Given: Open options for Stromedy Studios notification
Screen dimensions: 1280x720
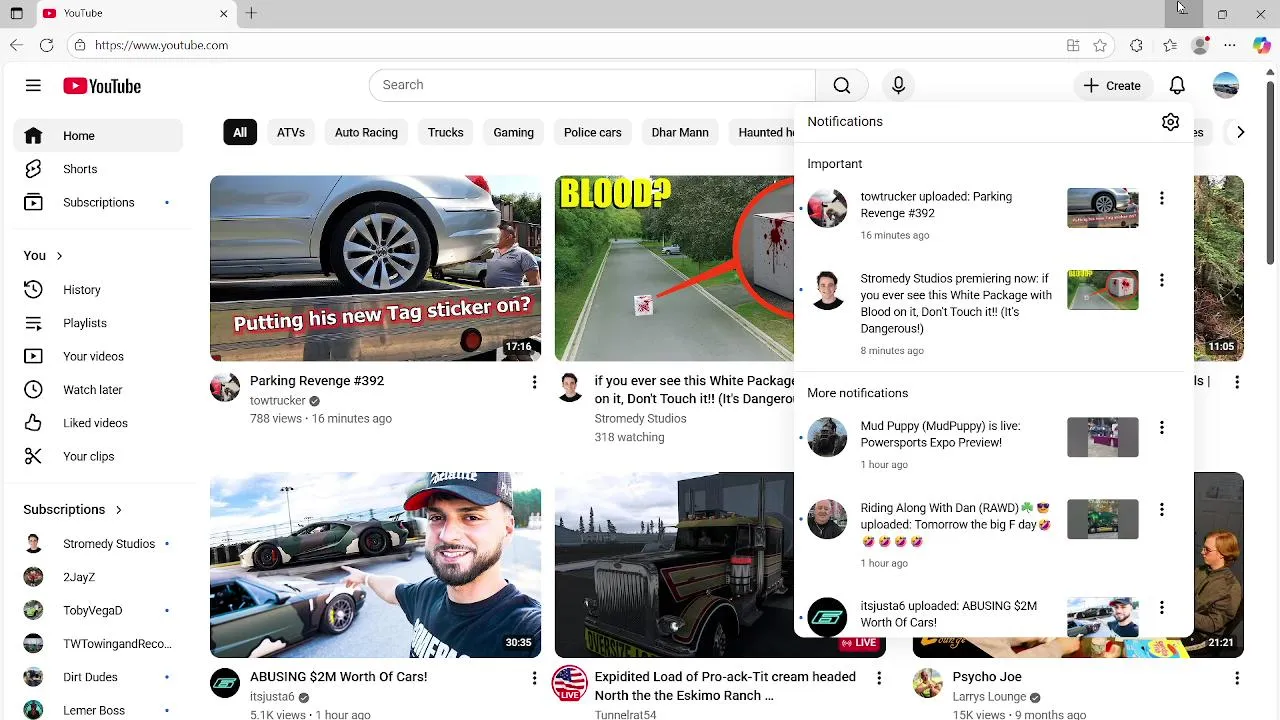Looking at the screenshot, I should point(1162,280).
